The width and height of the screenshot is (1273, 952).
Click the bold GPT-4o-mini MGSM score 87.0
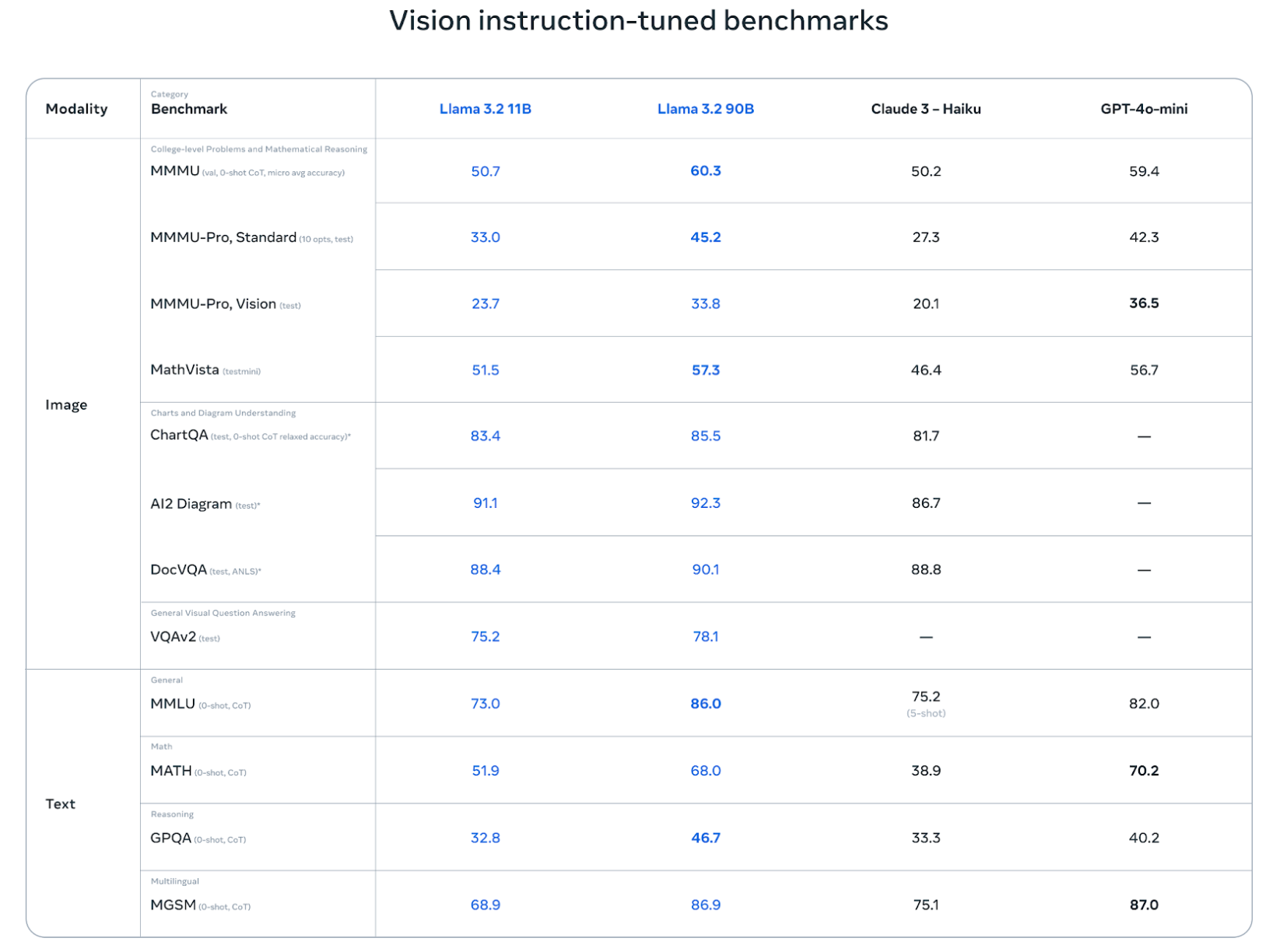pos(1143,905)
